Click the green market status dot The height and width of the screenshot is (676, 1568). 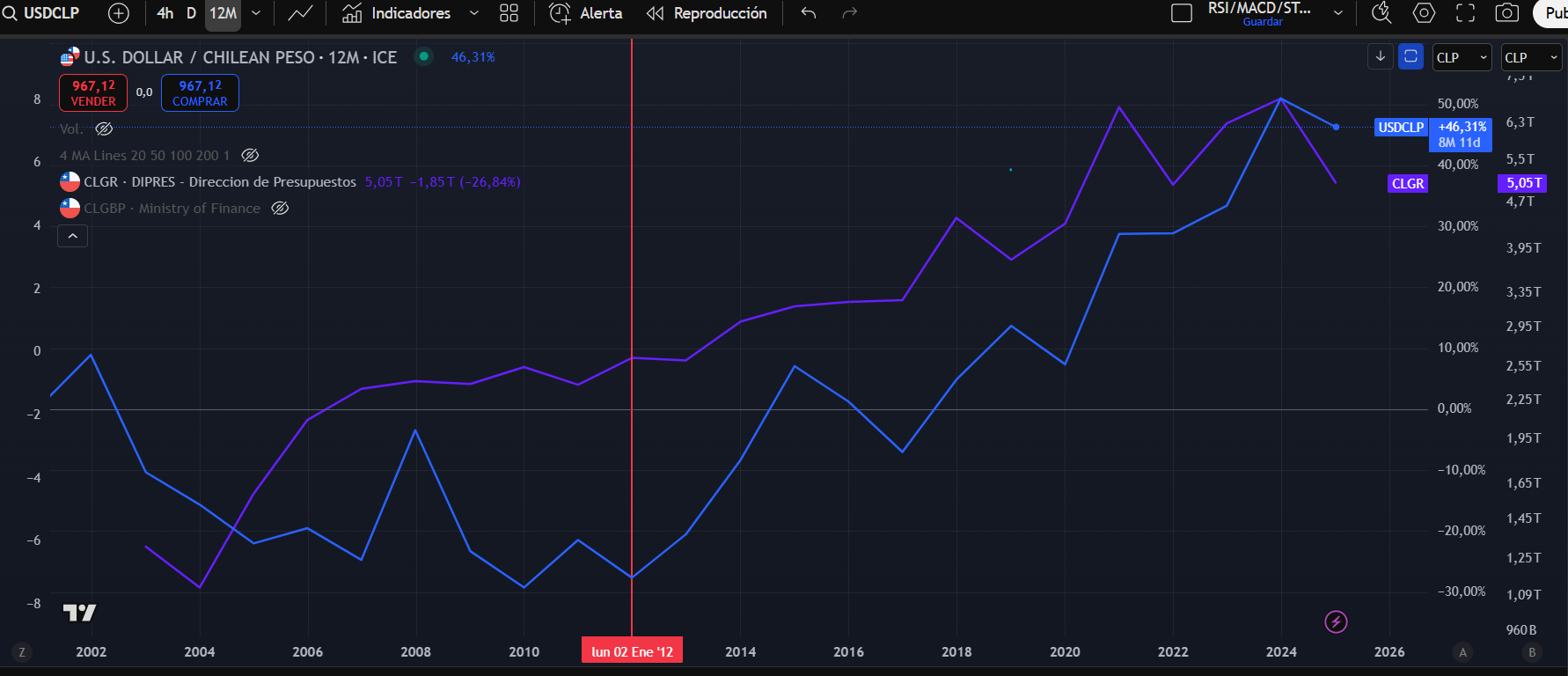click(424, 56)
